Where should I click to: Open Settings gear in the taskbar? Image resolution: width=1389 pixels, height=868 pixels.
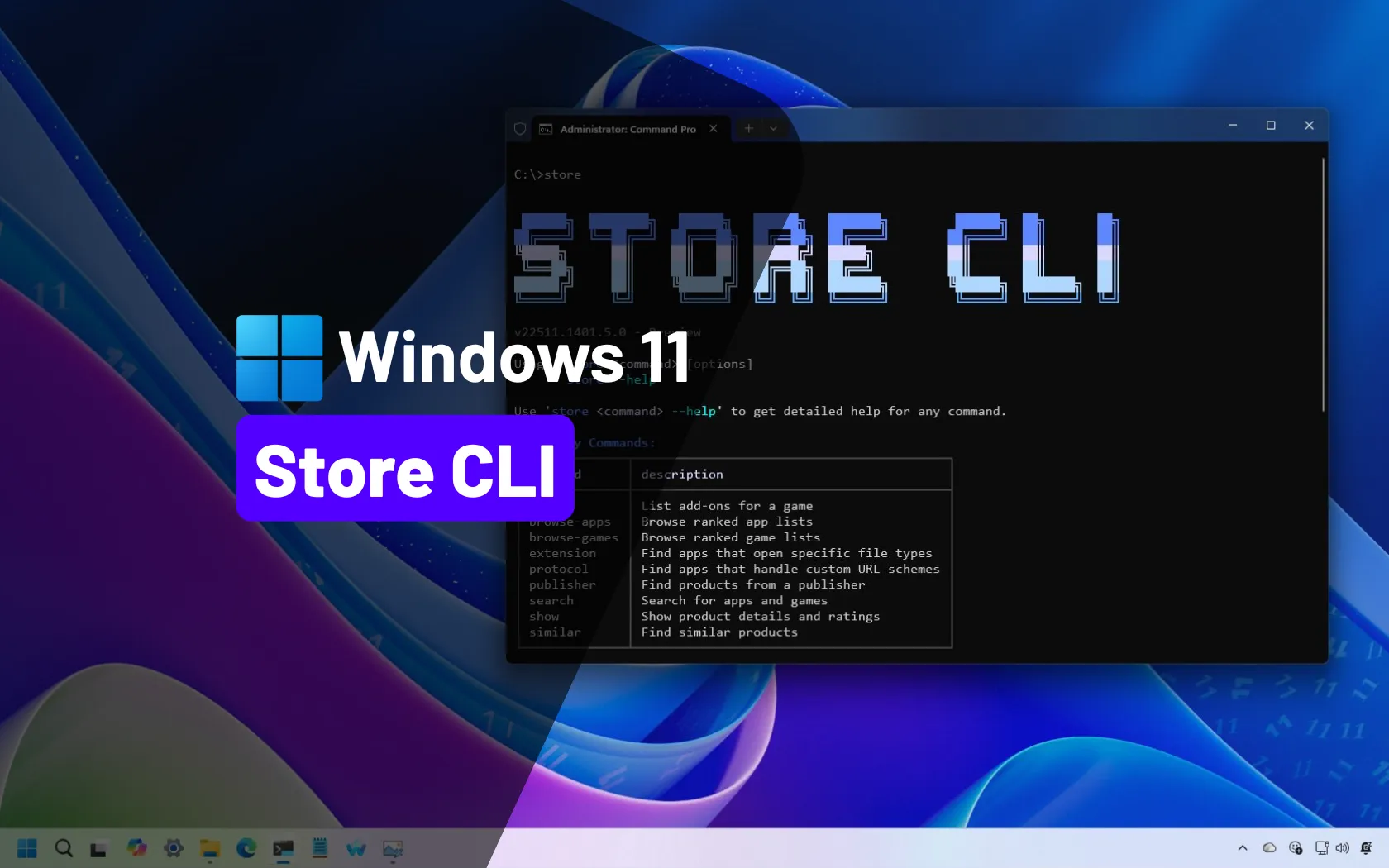(x=173, y=848)
